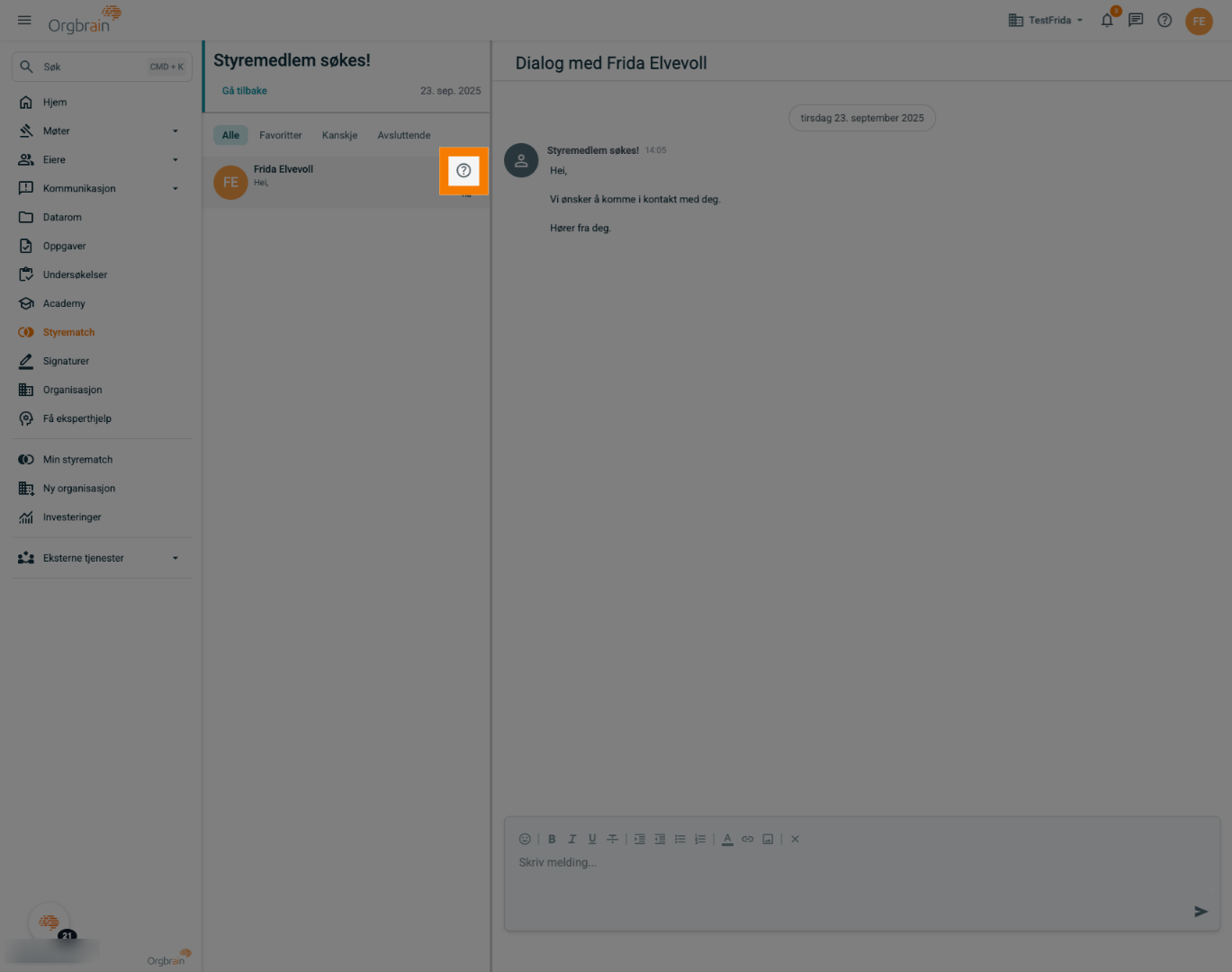Screen dimensions: 1232x972
Task: Expand the Eksterne tjenester submenu arrow
Action: click(x=175, y=558)
